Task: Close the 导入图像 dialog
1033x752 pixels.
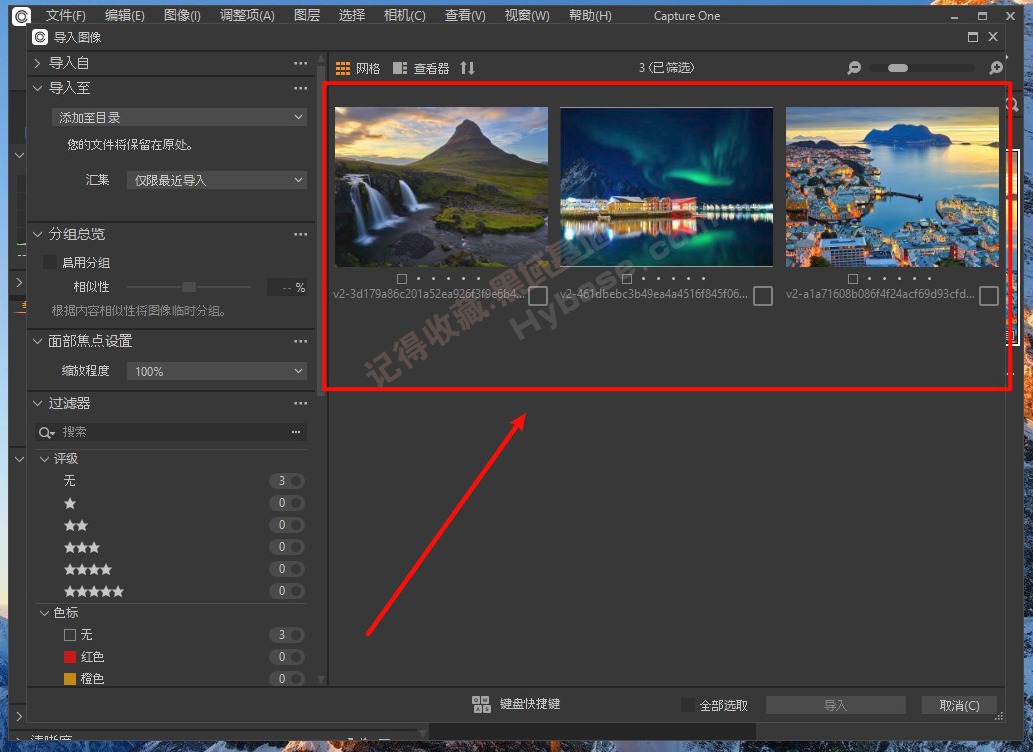Action: [x=993, y=37]
